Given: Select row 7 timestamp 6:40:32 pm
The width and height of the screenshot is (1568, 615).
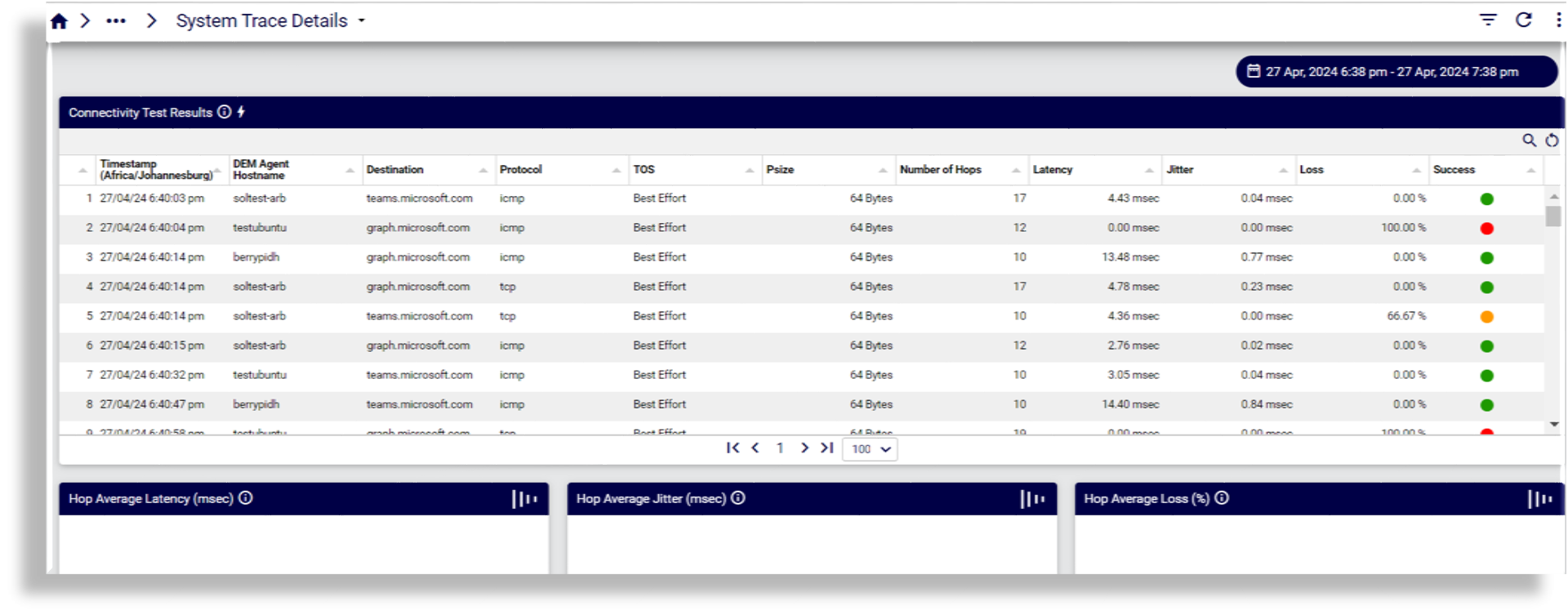Looking at the screenshot, I should click(152, 375).
